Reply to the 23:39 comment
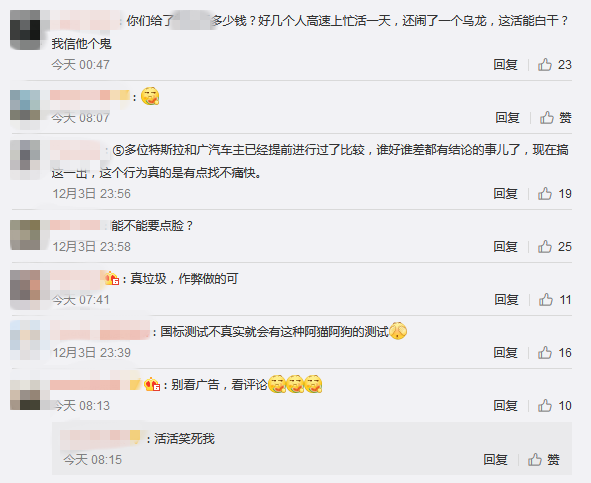This screenshot has height=483, width=591. tap(505, 353)
